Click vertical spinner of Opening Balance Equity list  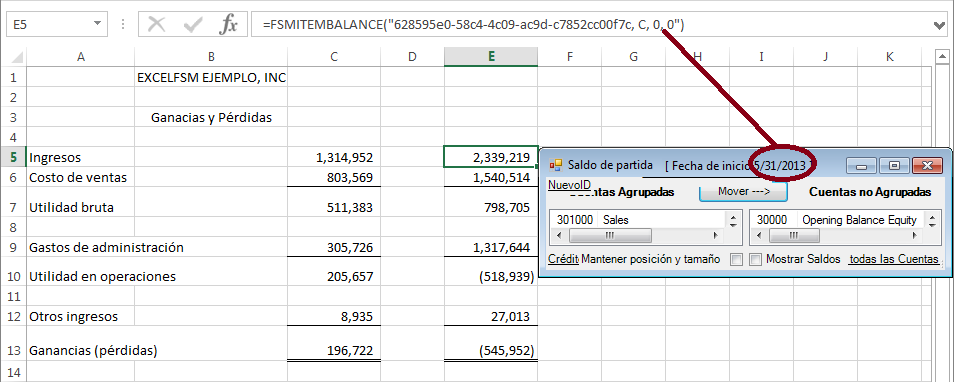click(x=933, y=220)
